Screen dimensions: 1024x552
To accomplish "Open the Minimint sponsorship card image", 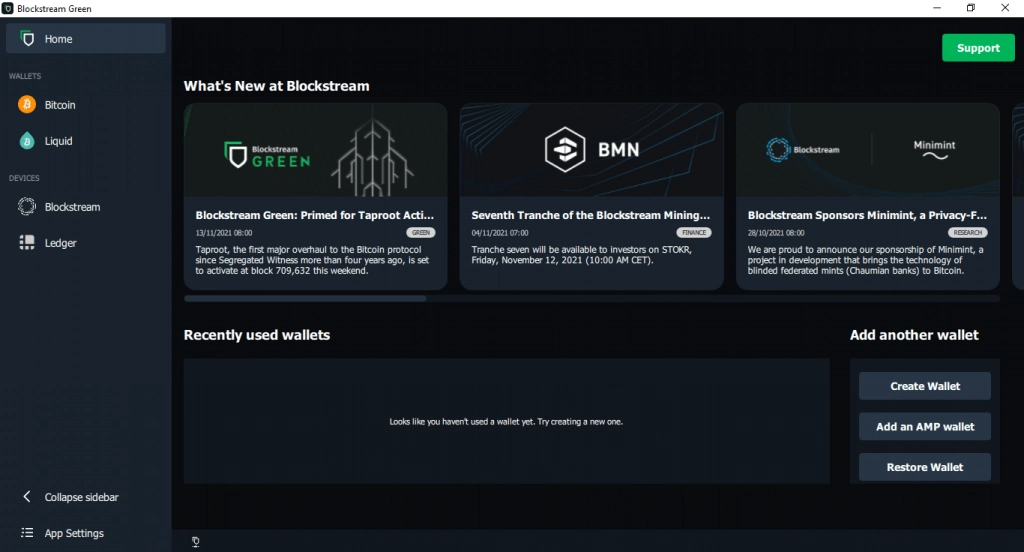I will click(x=868, y=150).
